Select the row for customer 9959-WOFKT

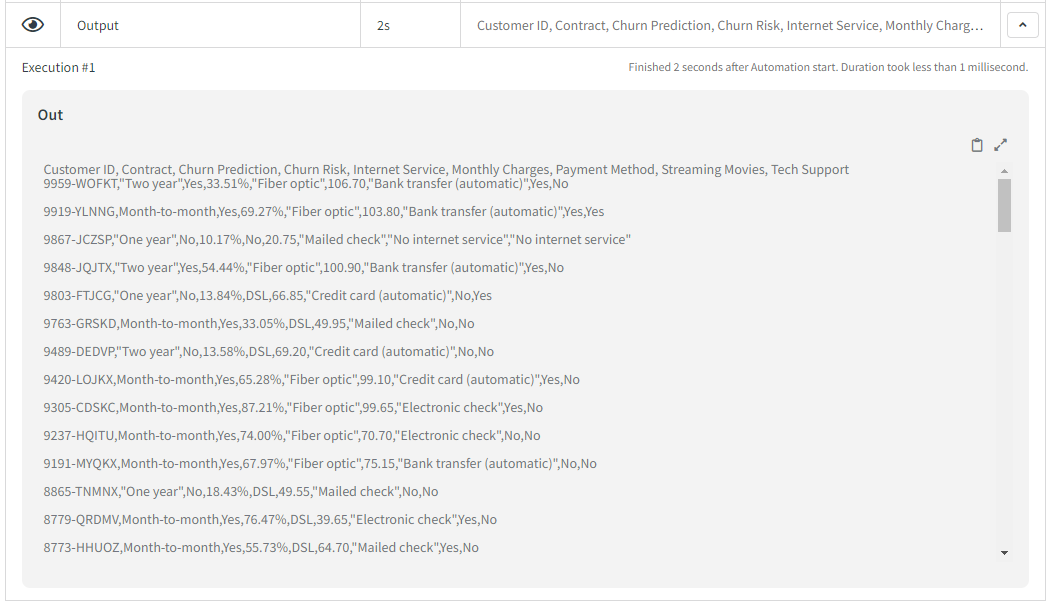(300, 183)
